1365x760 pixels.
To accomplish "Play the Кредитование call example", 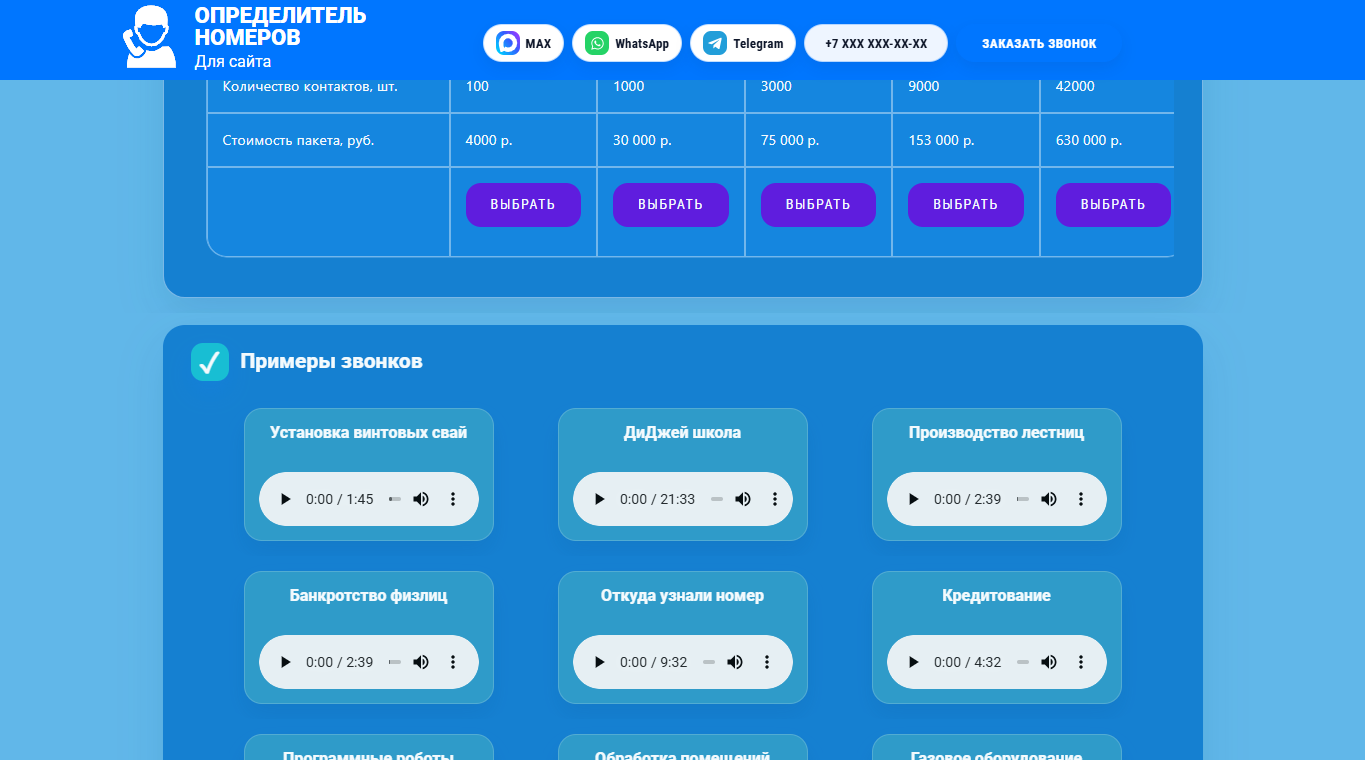I will pyautogui.click(x=914, y=662).
